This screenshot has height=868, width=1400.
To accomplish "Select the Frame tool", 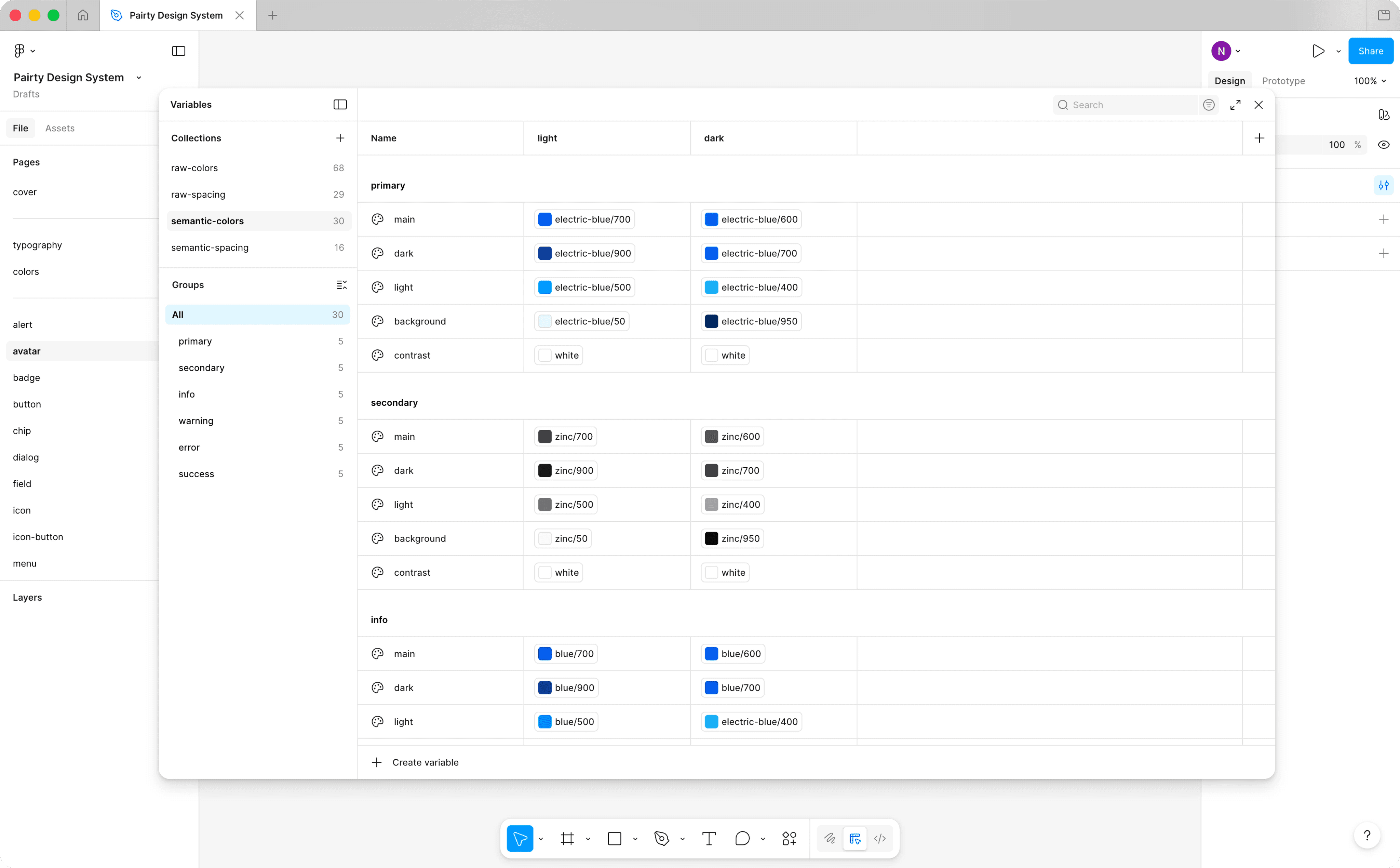I will coord(567,839).
